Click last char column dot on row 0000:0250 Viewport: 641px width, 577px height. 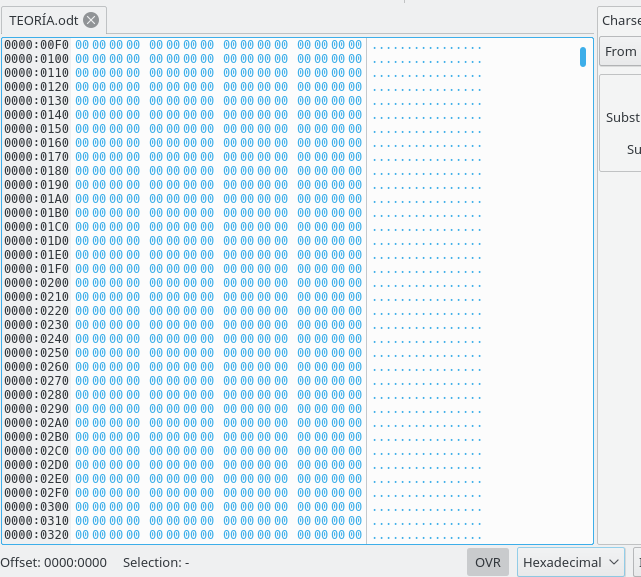pyautogui.click(x=480, y=353)
